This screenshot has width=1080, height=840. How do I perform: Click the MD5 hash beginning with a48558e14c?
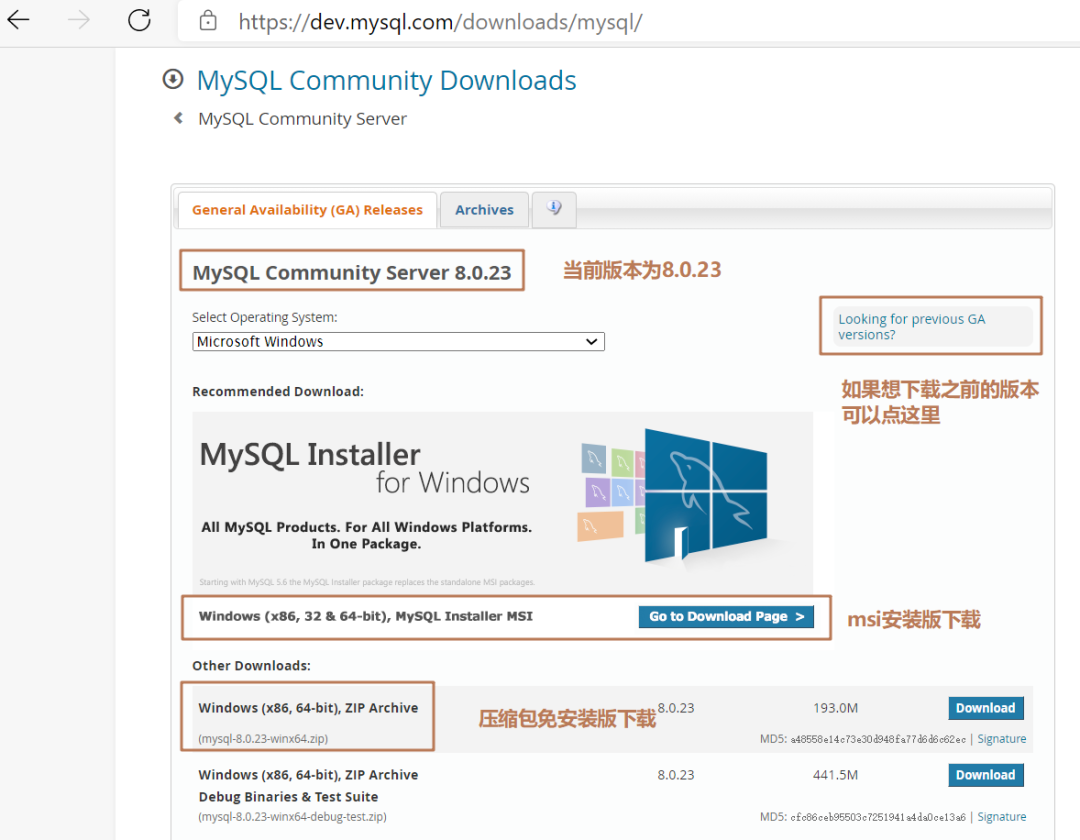[878, 739]
